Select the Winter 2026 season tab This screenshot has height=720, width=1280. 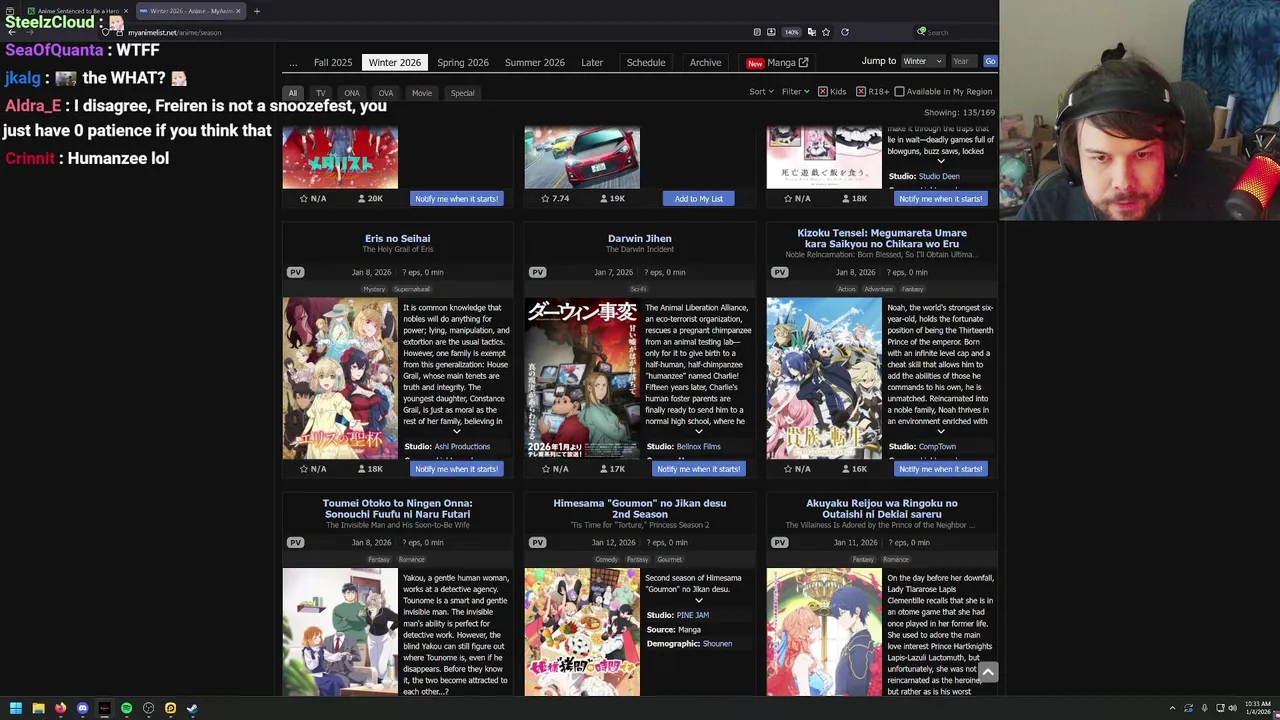coord(395,62)
